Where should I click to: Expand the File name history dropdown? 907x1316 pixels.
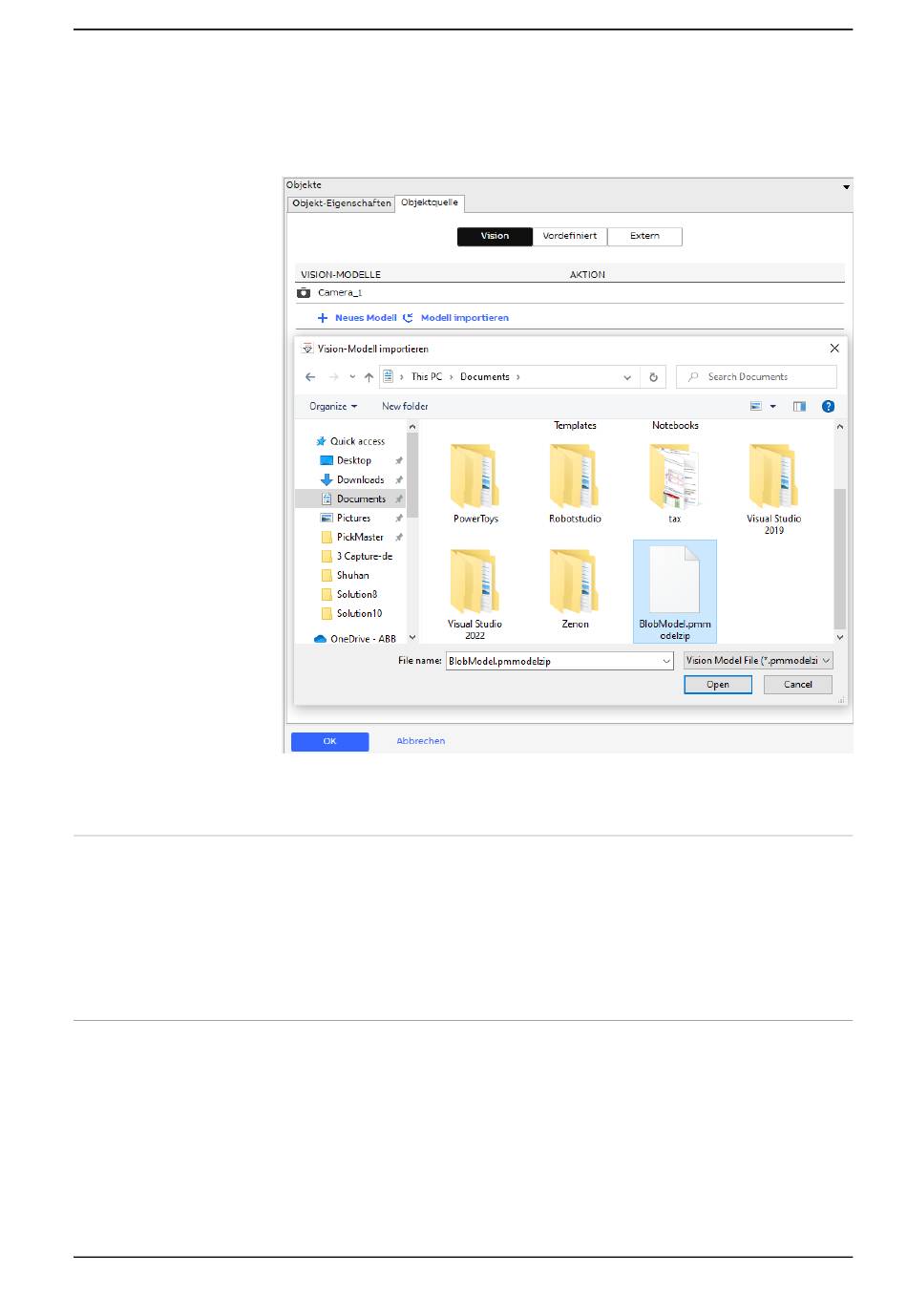tap(665, 661)
